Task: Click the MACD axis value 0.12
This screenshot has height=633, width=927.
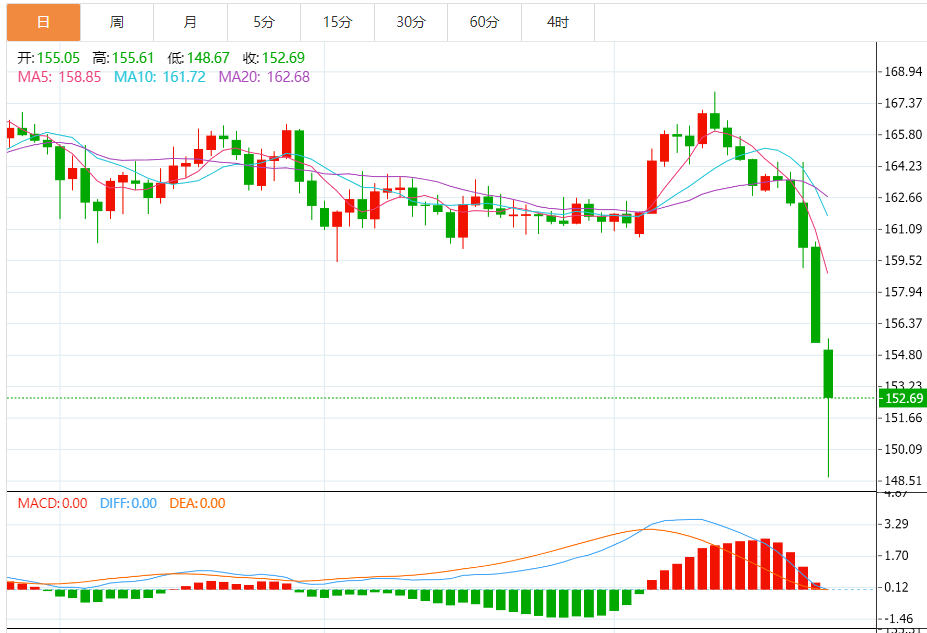Action: click(x=896, y=587)
